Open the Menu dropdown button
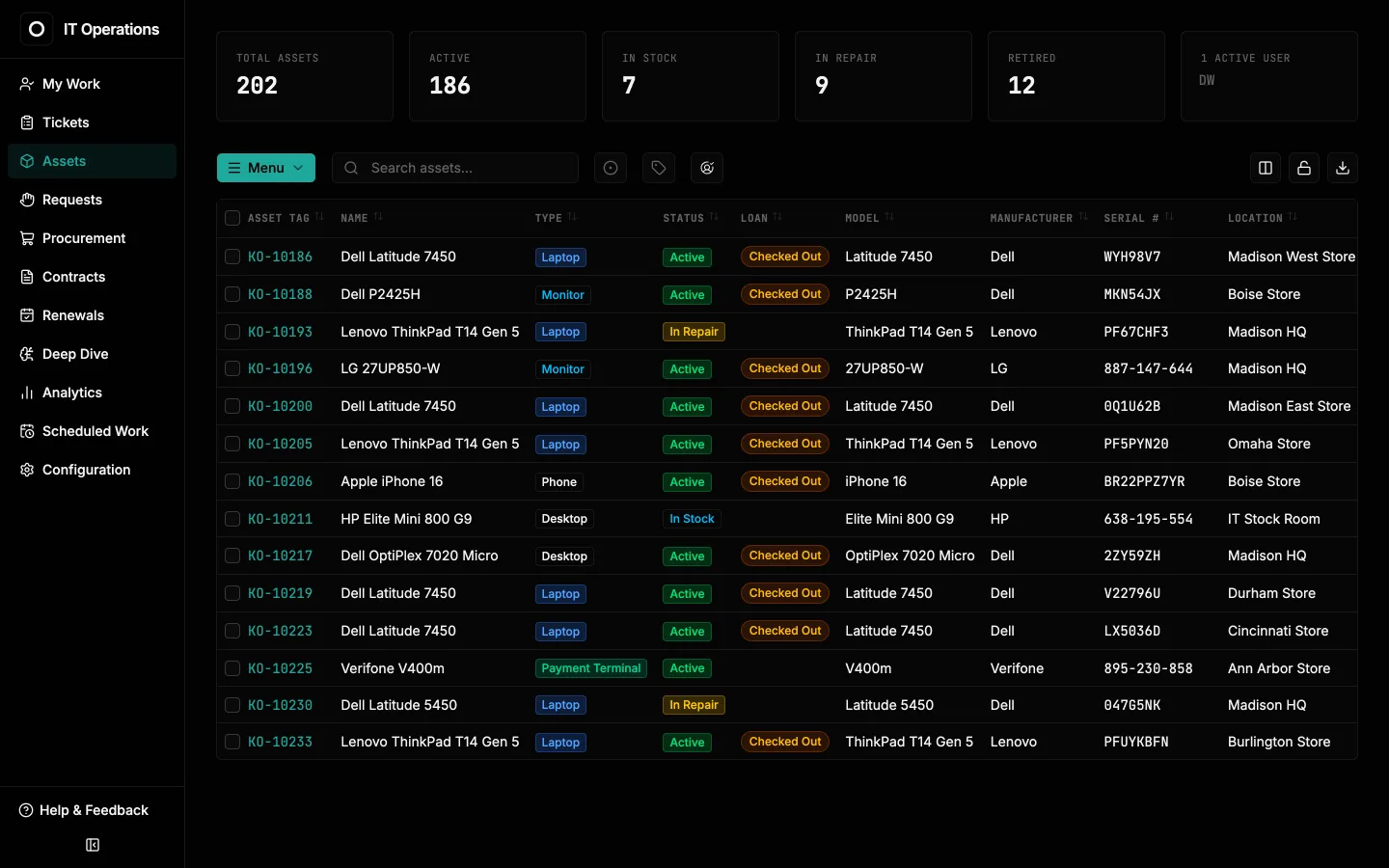 [266, 168]
